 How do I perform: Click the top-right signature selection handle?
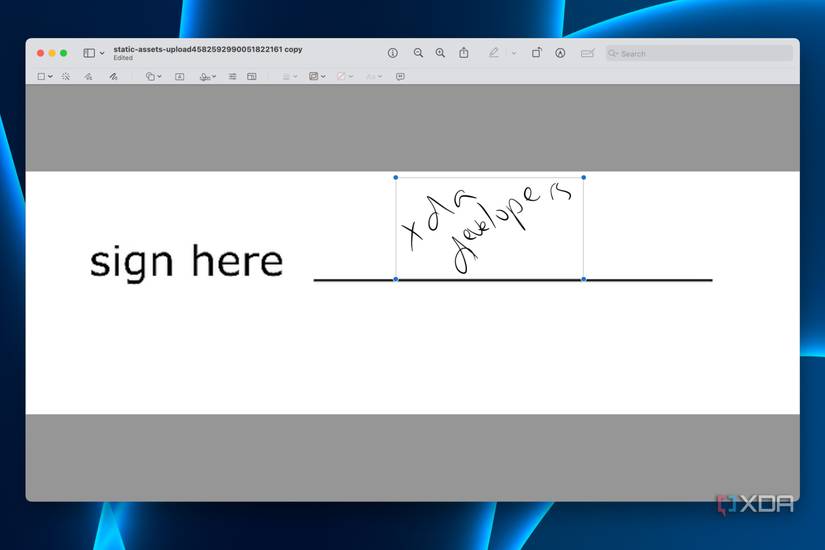(583, 177)
